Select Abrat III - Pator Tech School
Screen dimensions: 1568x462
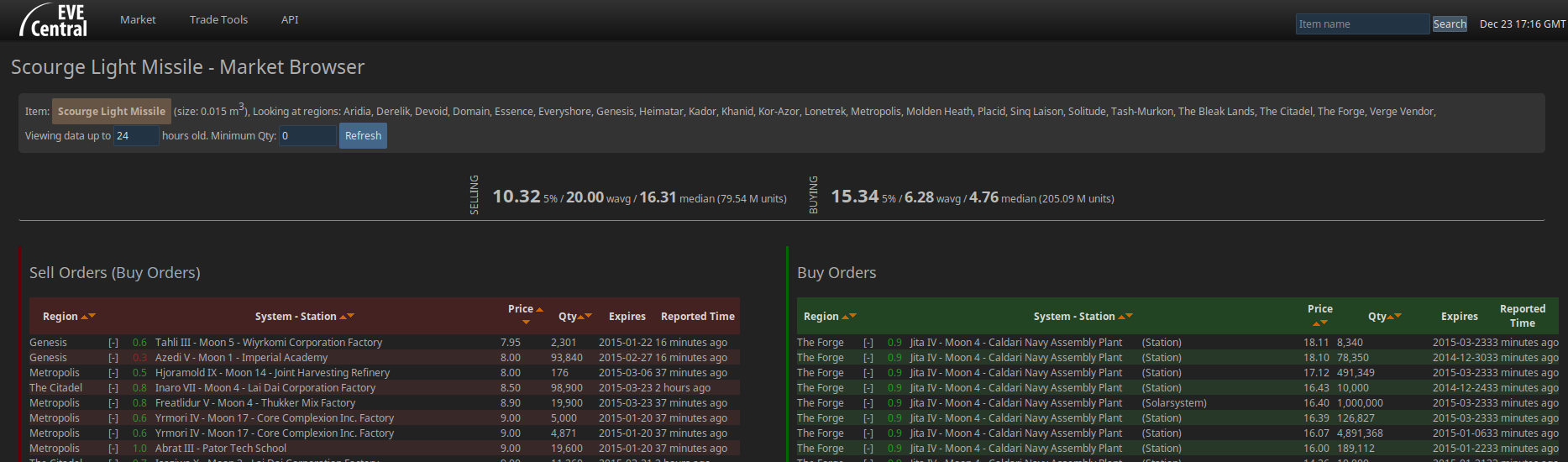[221, 449]
